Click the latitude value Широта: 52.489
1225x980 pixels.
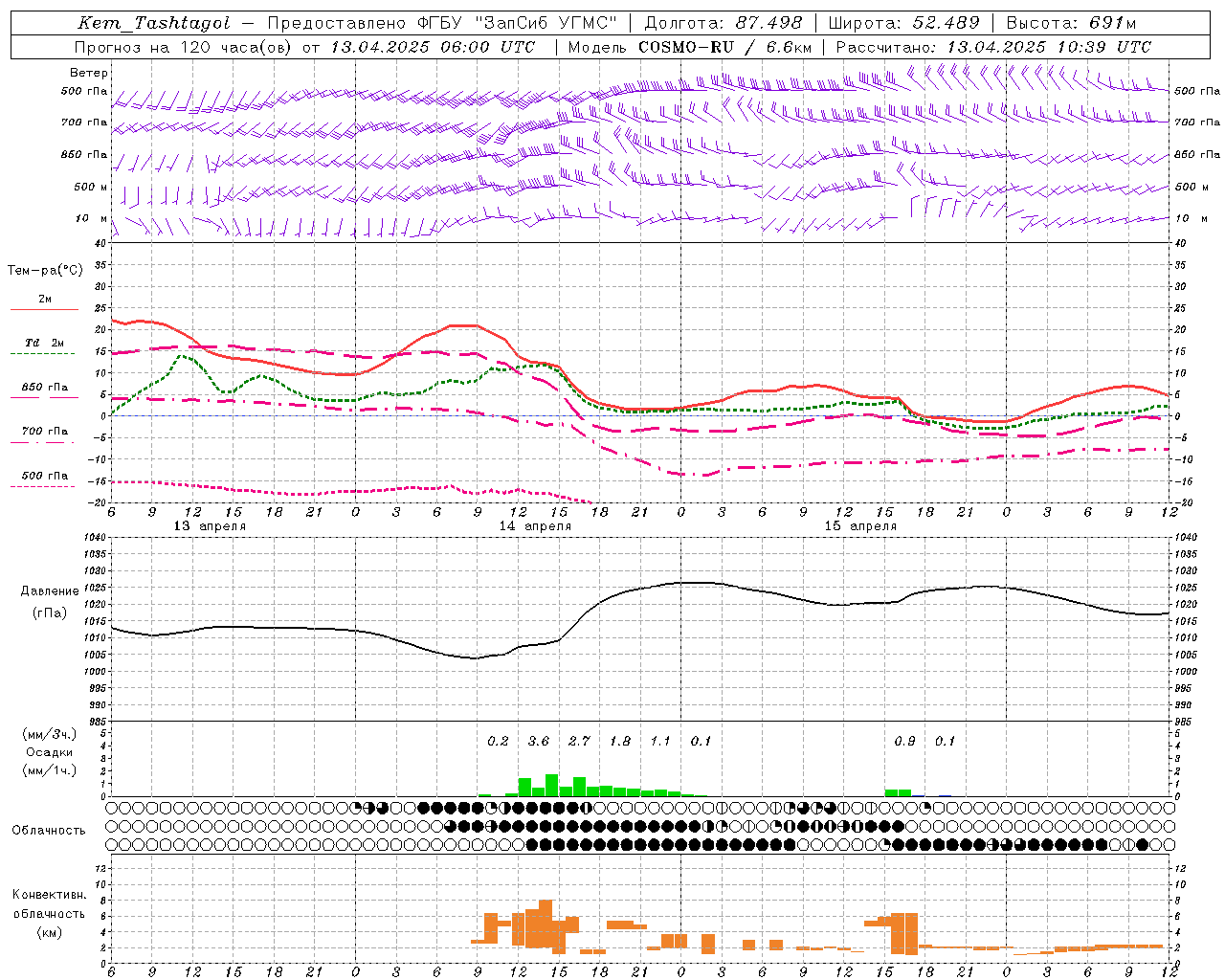pyautogui.click(x=904, y=23)
